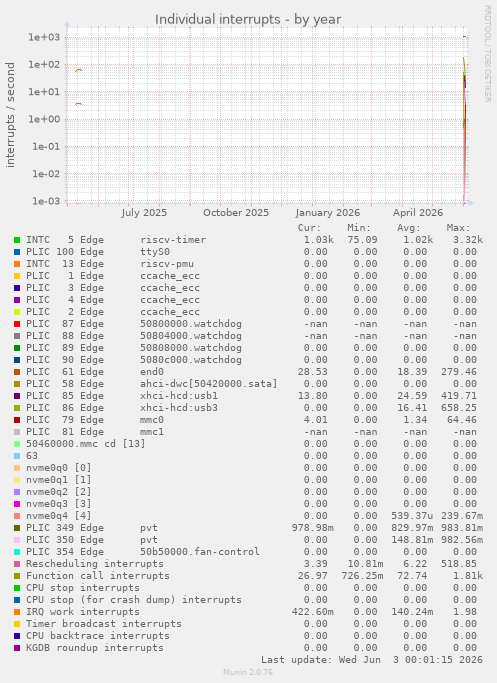Select the IRQ work interrupts color swatch

click(x=17, y=612)
